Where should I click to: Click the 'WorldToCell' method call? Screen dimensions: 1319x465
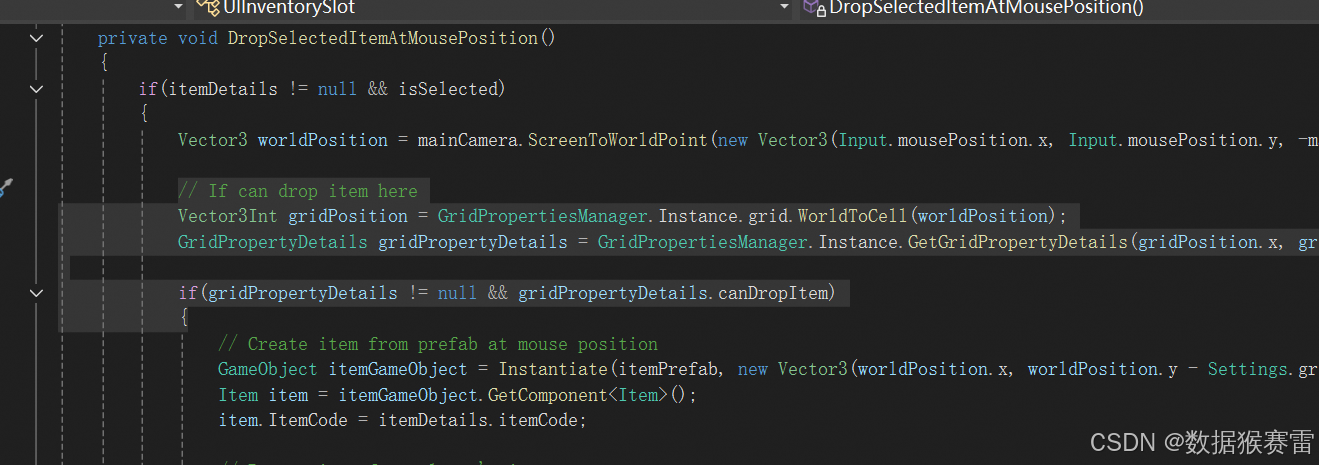[853, 216]
